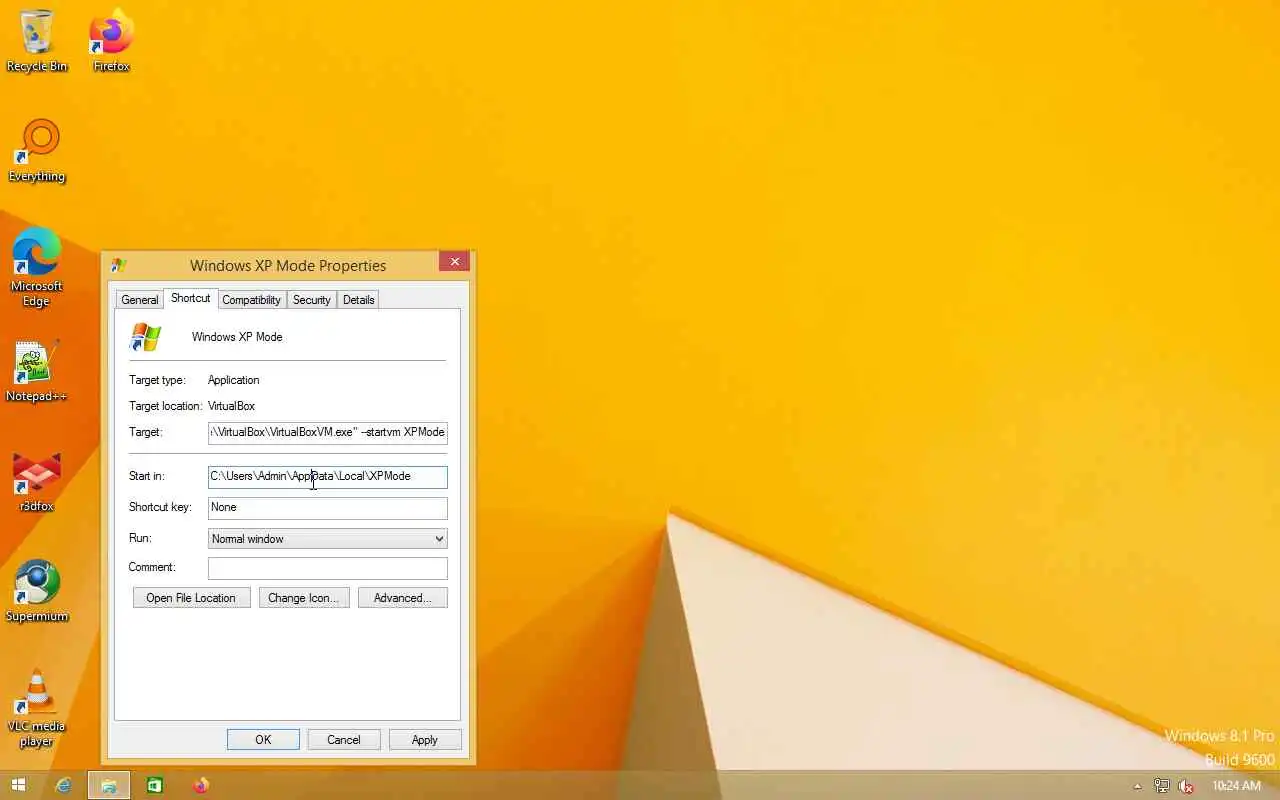Open the Details tab

(x=358, y=300)
